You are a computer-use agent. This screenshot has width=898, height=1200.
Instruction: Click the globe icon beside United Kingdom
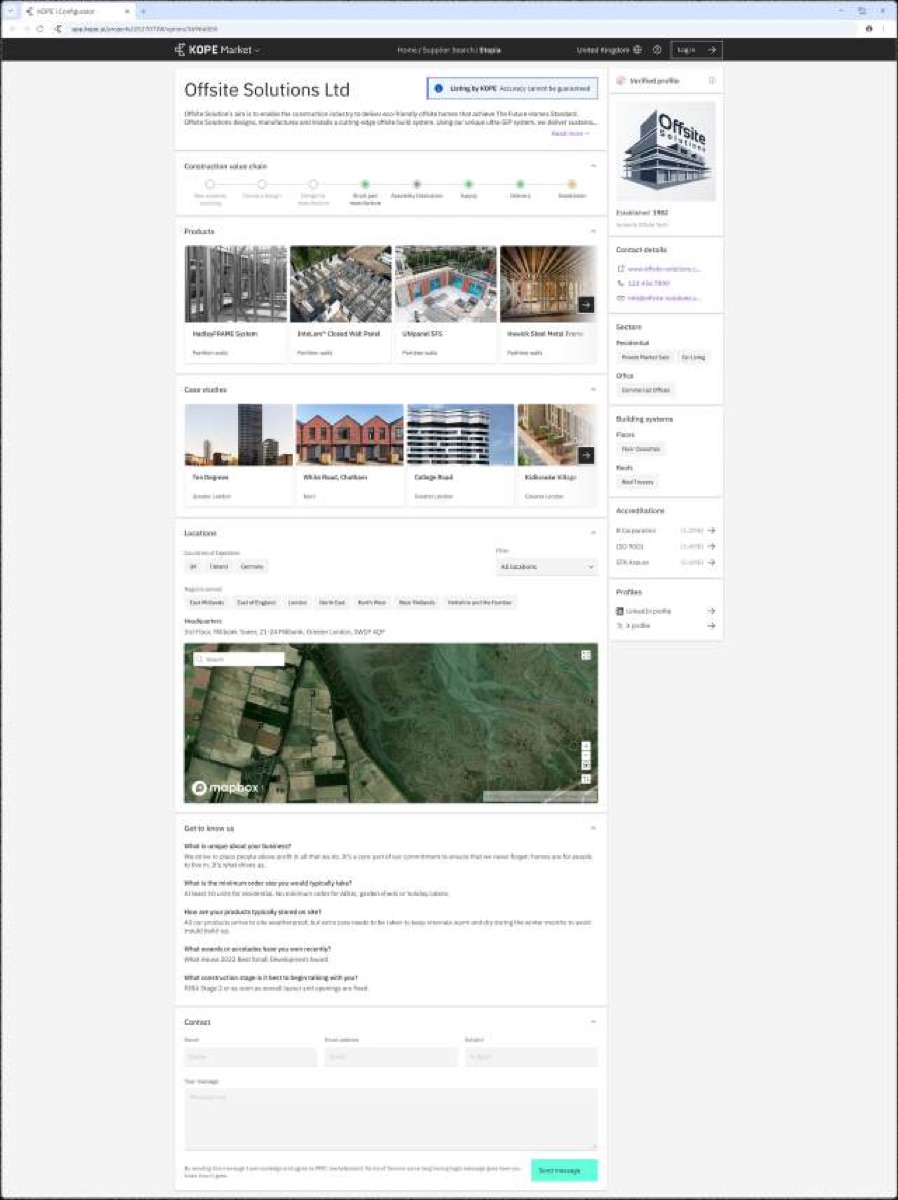pyautogui.click(x=638, y=49)
